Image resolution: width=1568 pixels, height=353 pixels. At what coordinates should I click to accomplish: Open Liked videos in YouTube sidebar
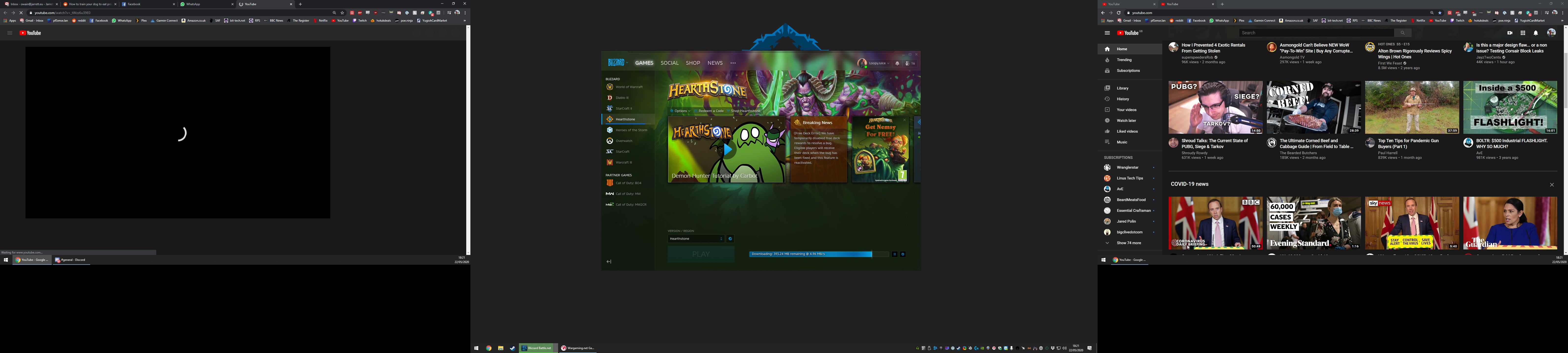pyautogui.click(x=1130, y=131)
